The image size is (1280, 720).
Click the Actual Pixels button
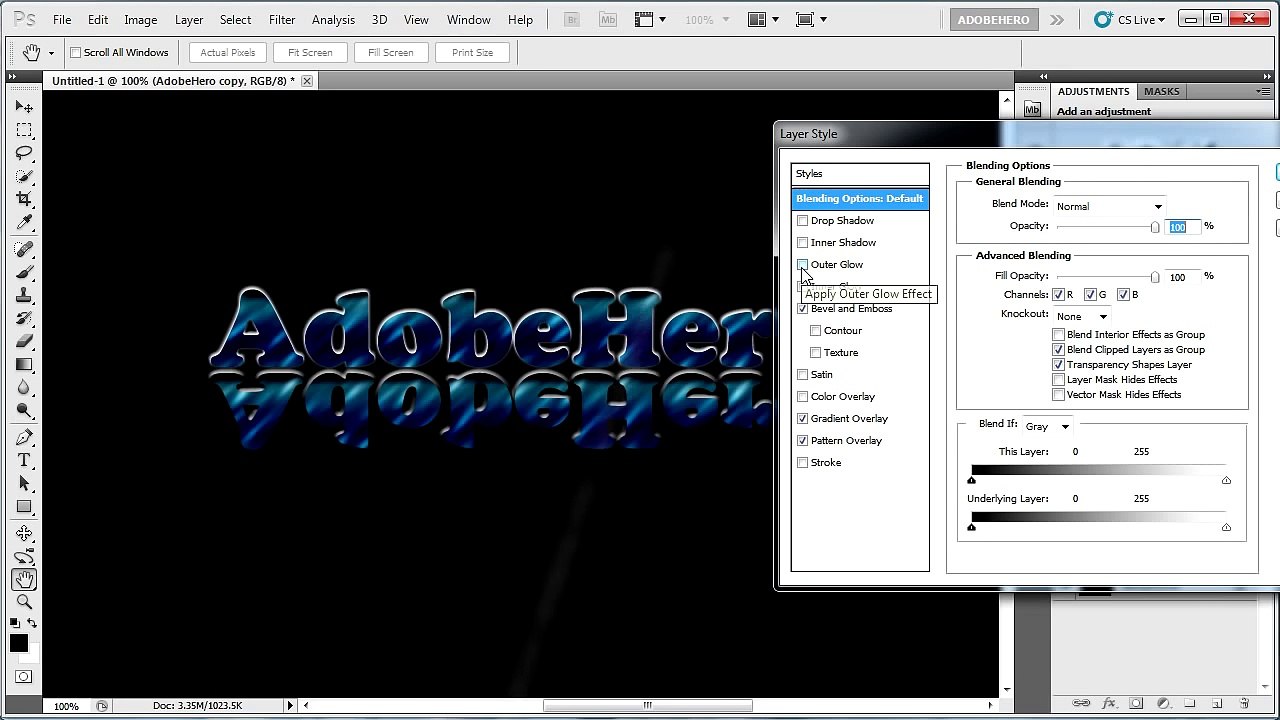point(228,53)
